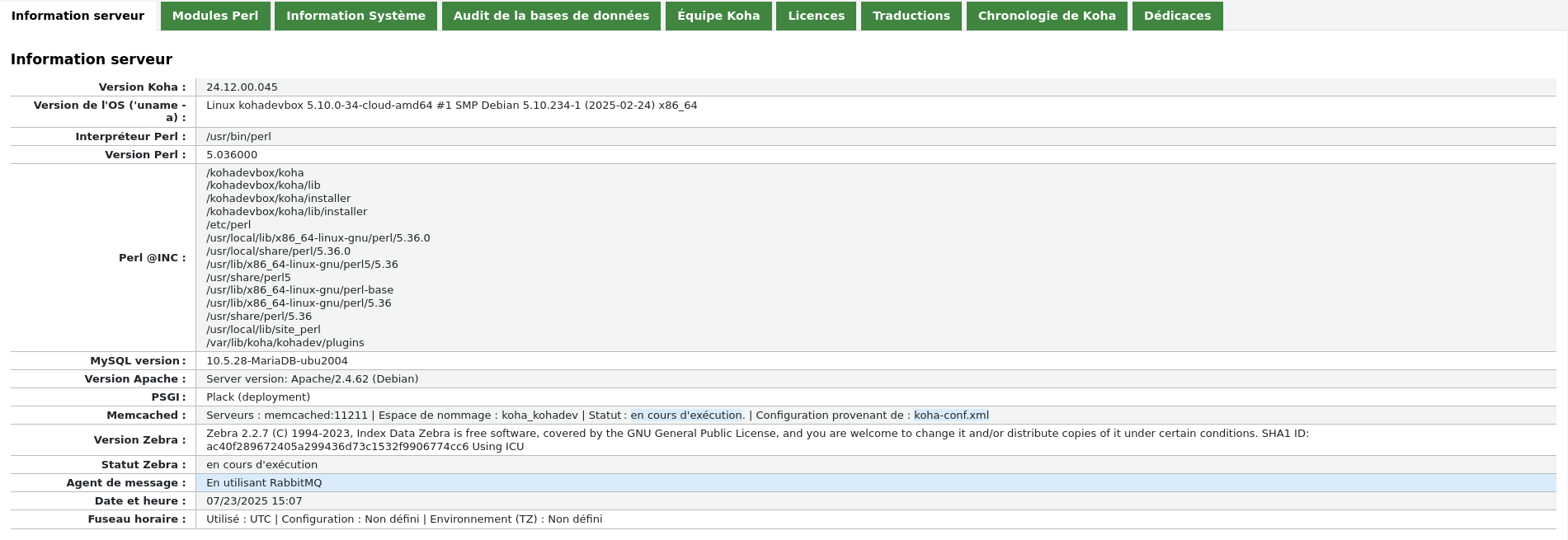Select the Plack (deployment) value
This screenshot has height=540, width=1568.
(x=258, y=397)
